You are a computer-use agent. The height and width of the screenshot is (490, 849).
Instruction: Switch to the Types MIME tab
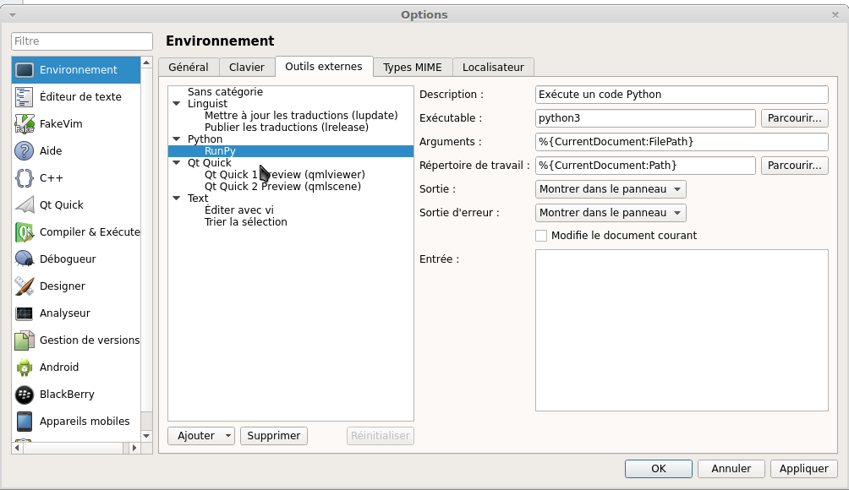413,67
